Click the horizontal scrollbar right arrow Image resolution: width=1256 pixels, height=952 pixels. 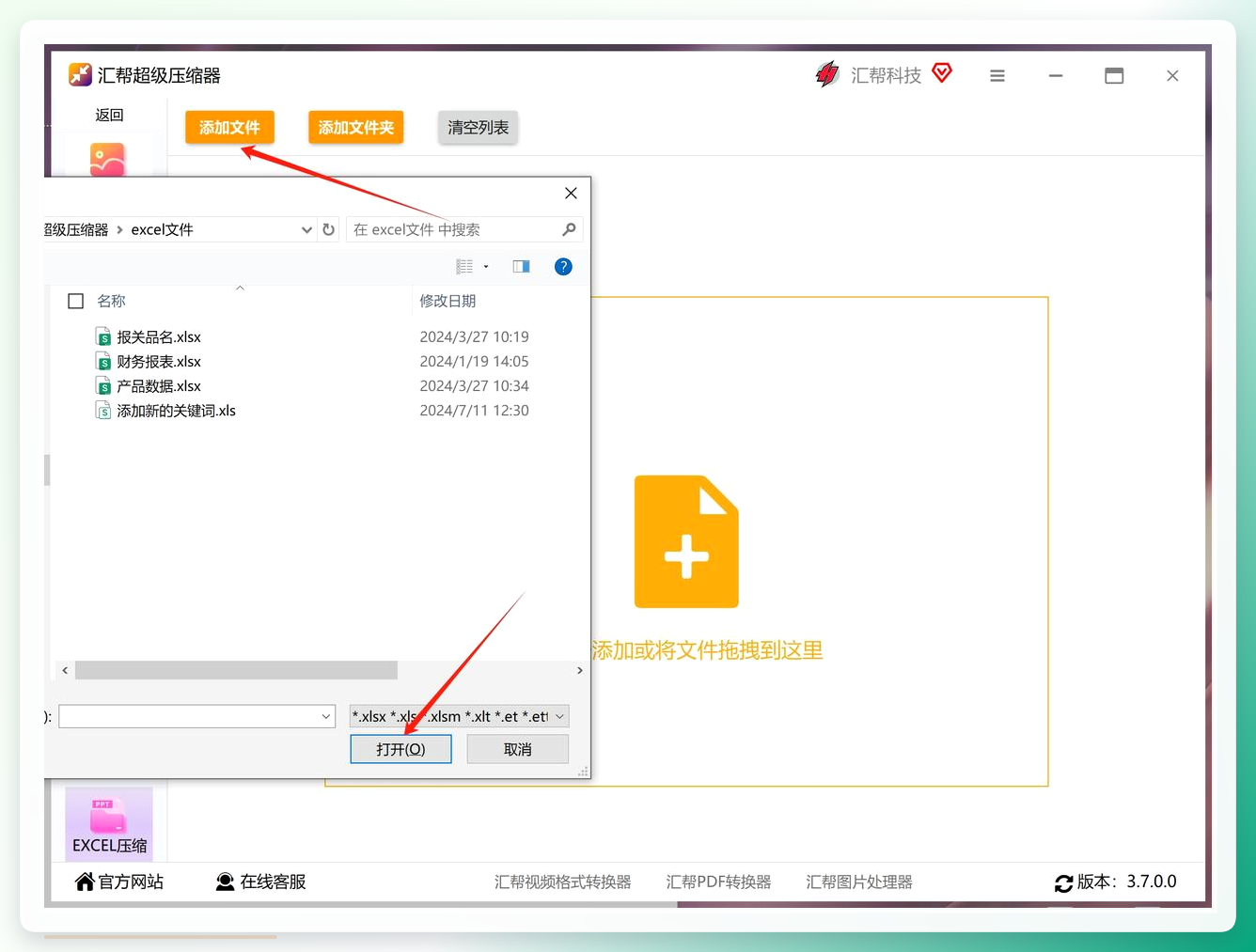[x=580, y=670]
